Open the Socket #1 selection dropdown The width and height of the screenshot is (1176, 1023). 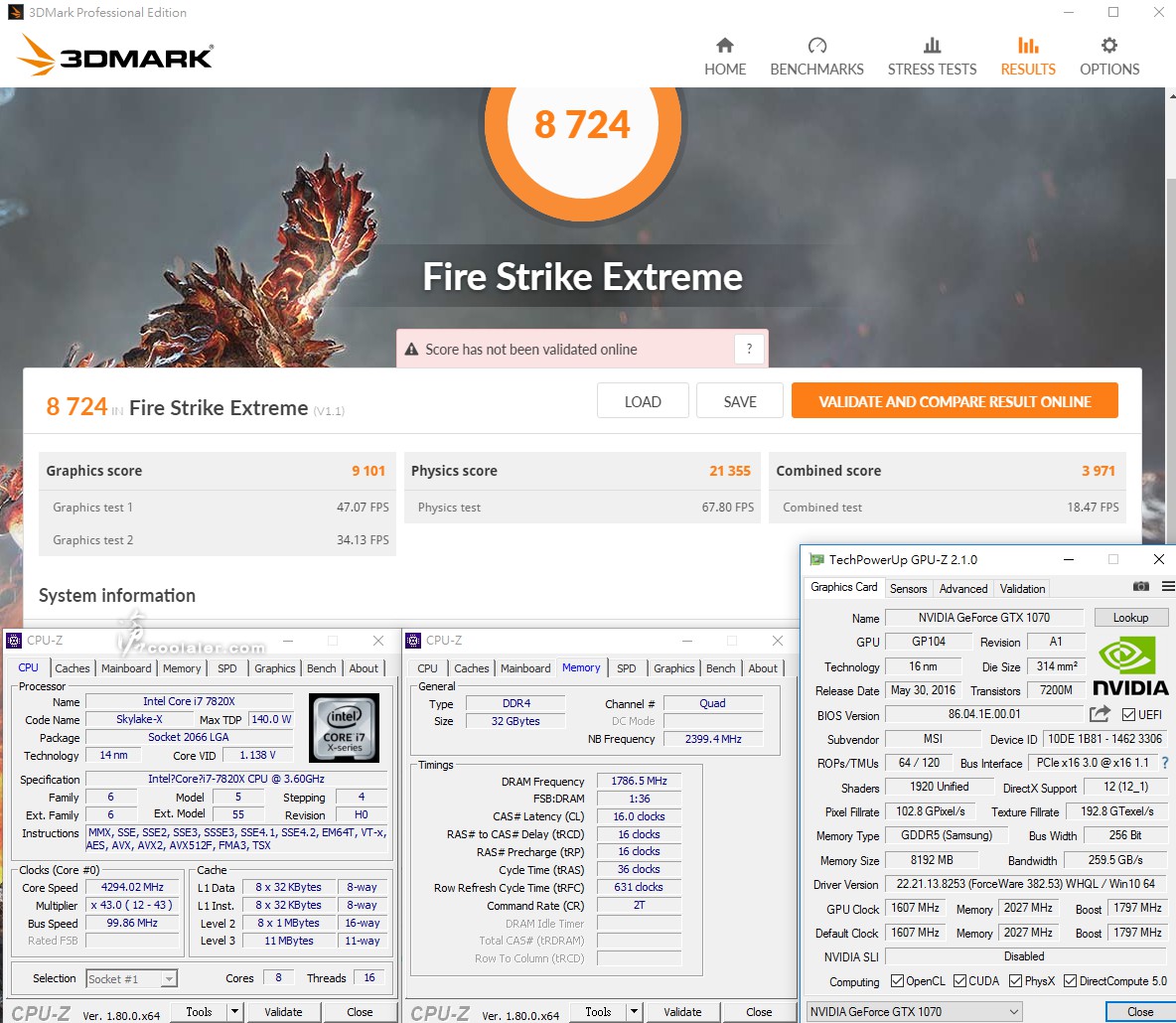[131, 978]
